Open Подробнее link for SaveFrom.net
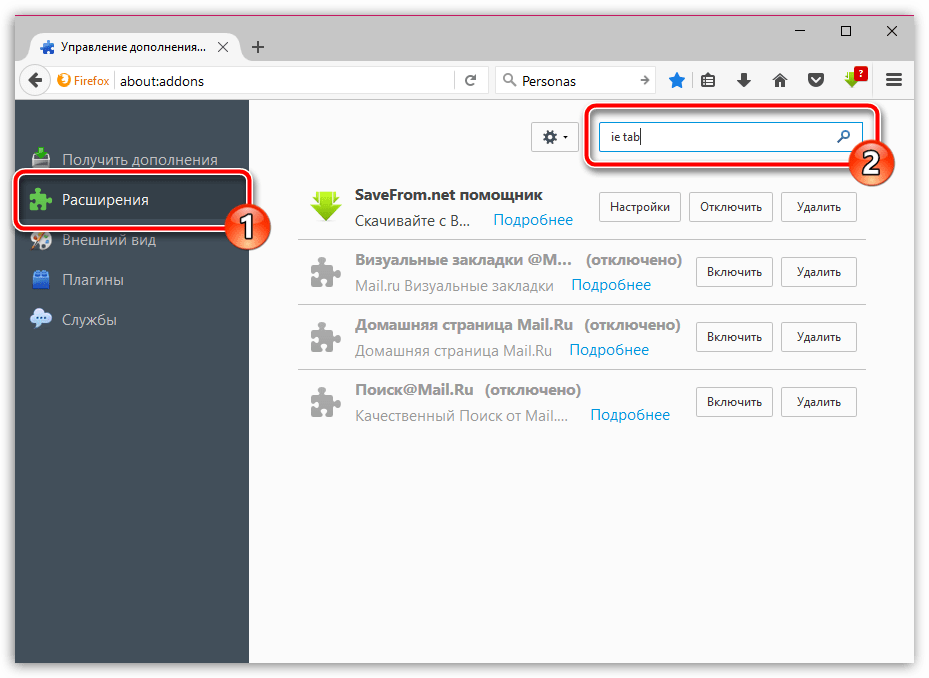The width and height of the screenshot is (929, 678). pyautogui.click(x=533, y=220)
